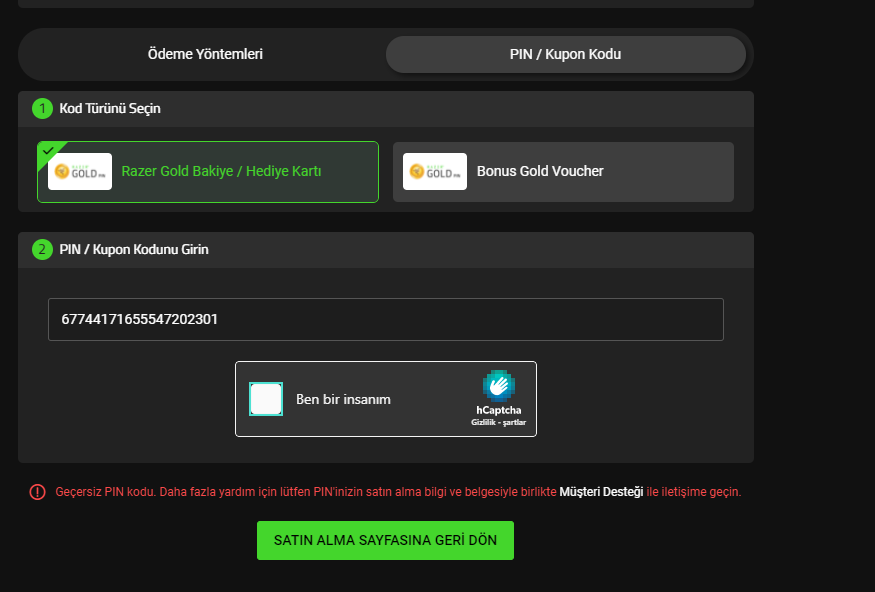Select the Bonus Gold Voucher option
Image resolution: width=875 pixels, height=592 pixels.
563,172
